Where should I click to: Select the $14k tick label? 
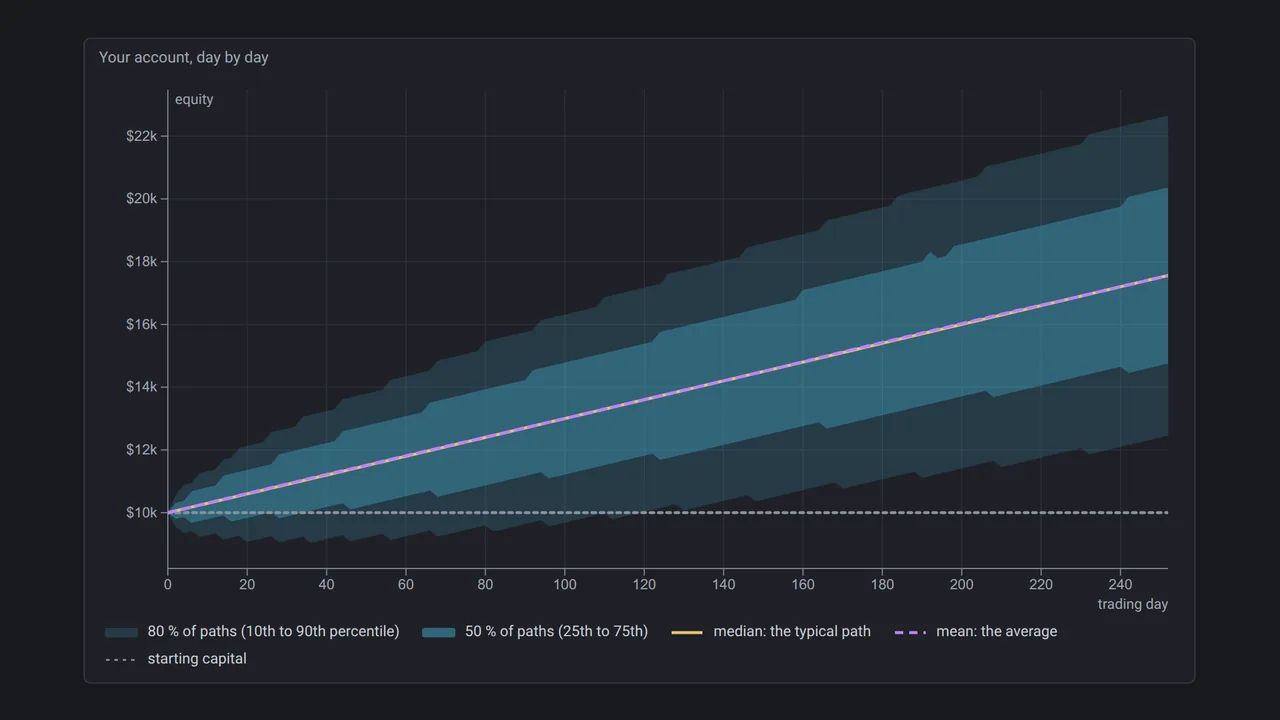point(142,387)
